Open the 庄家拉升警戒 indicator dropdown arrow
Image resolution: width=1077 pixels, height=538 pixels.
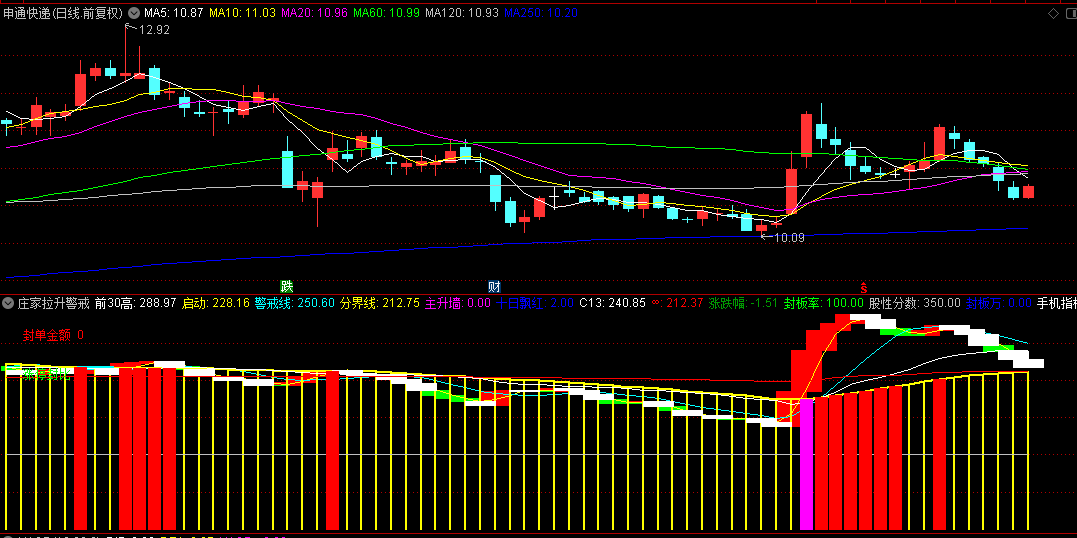tap(9, 302)
